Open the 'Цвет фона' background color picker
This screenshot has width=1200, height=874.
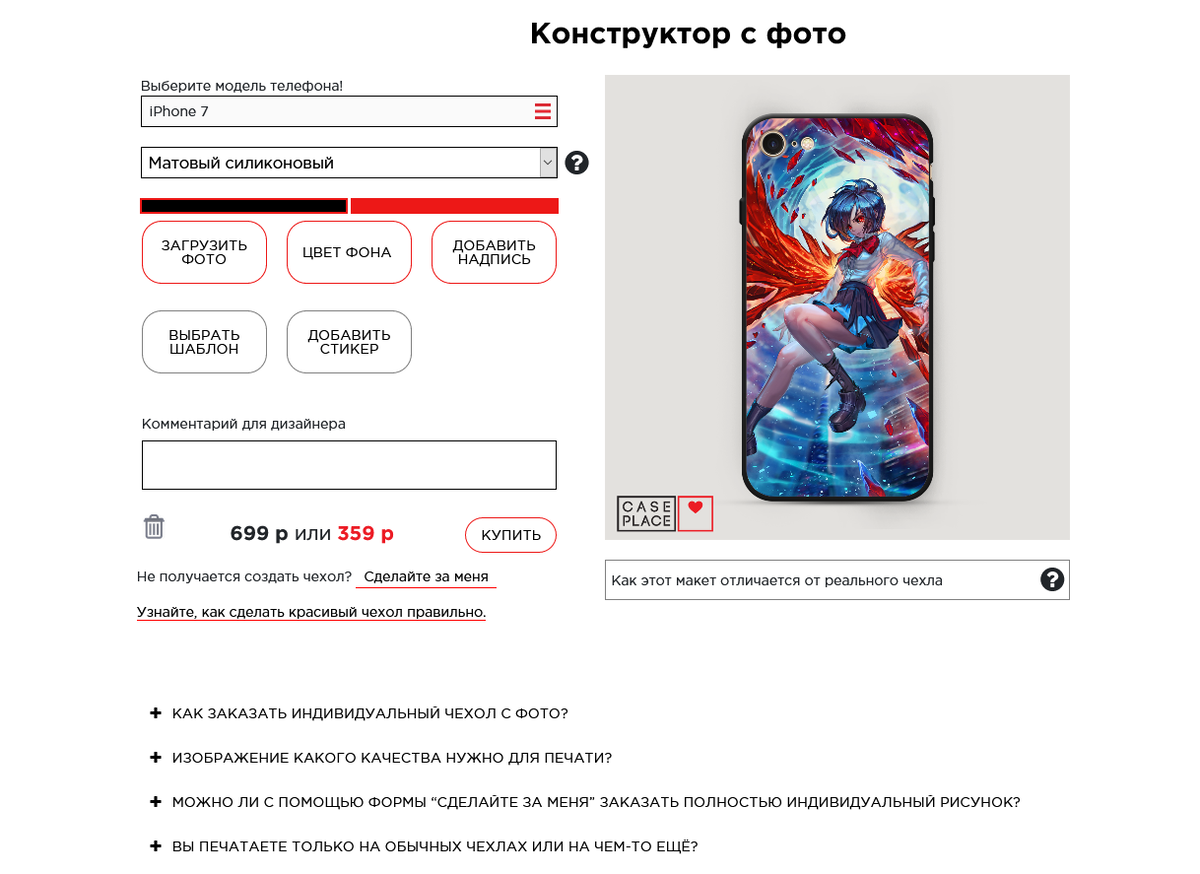[x=349, y=252]
